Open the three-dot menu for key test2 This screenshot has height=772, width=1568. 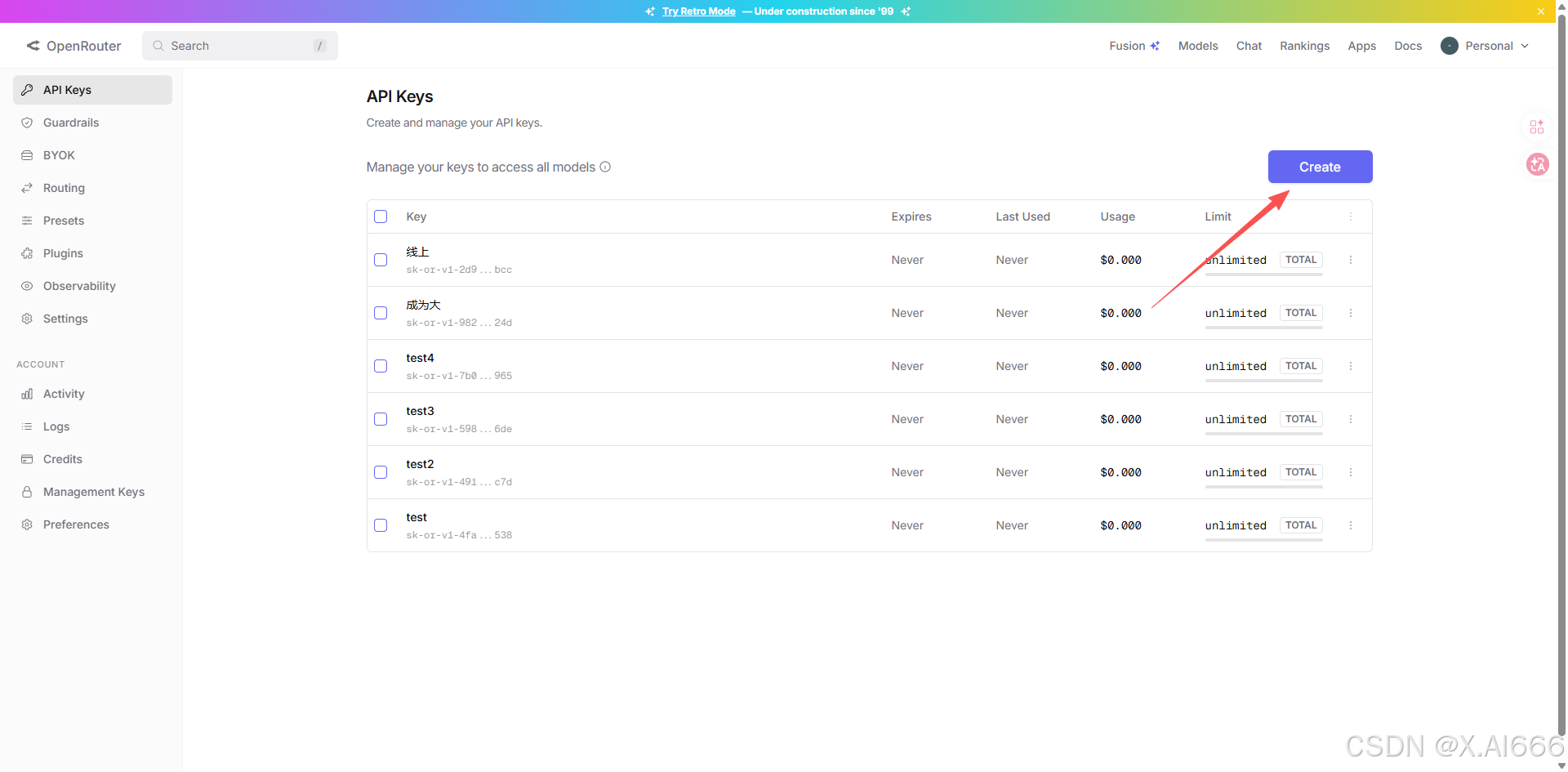(1351, 472)
